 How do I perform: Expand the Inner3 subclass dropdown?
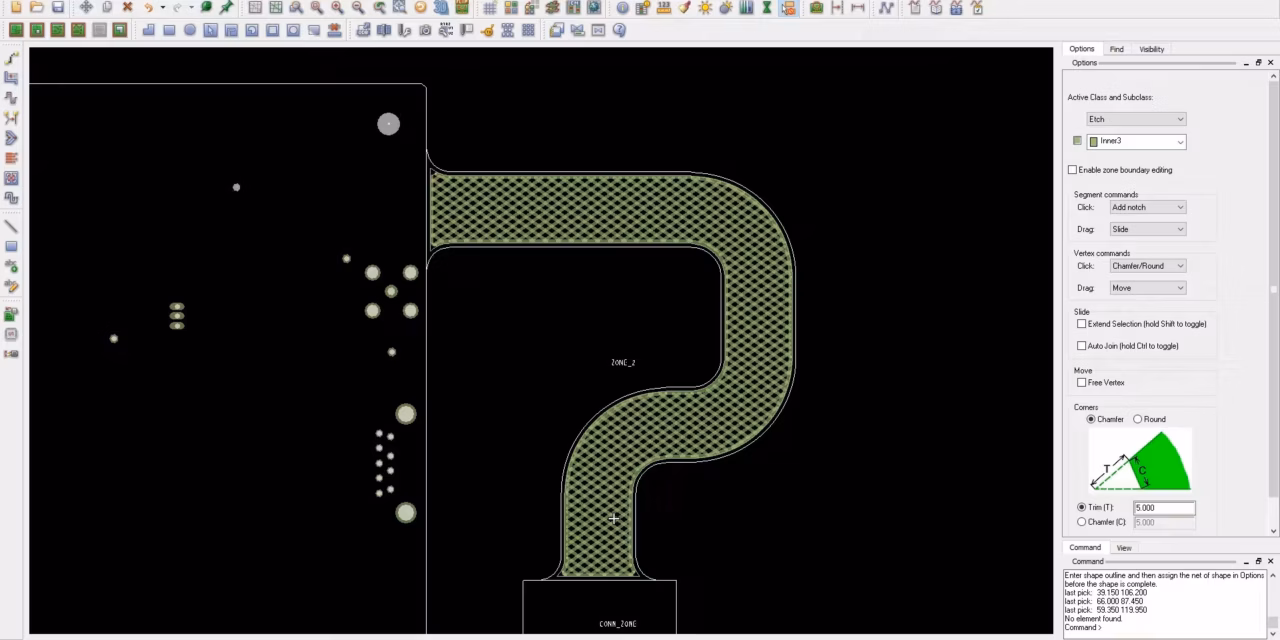(1180, 142)
